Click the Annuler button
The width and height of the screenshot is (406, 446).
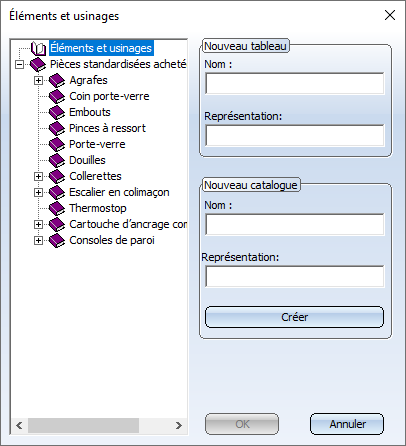click(347, 424)
